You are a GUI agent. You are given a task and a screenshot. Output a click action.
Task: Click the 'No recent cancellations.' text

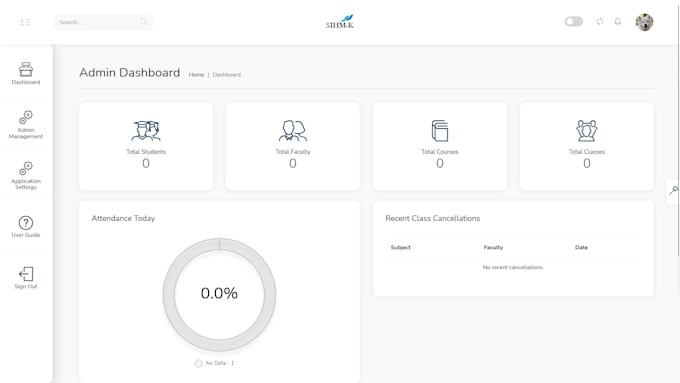pyautogui.click(x=513, y=267)
